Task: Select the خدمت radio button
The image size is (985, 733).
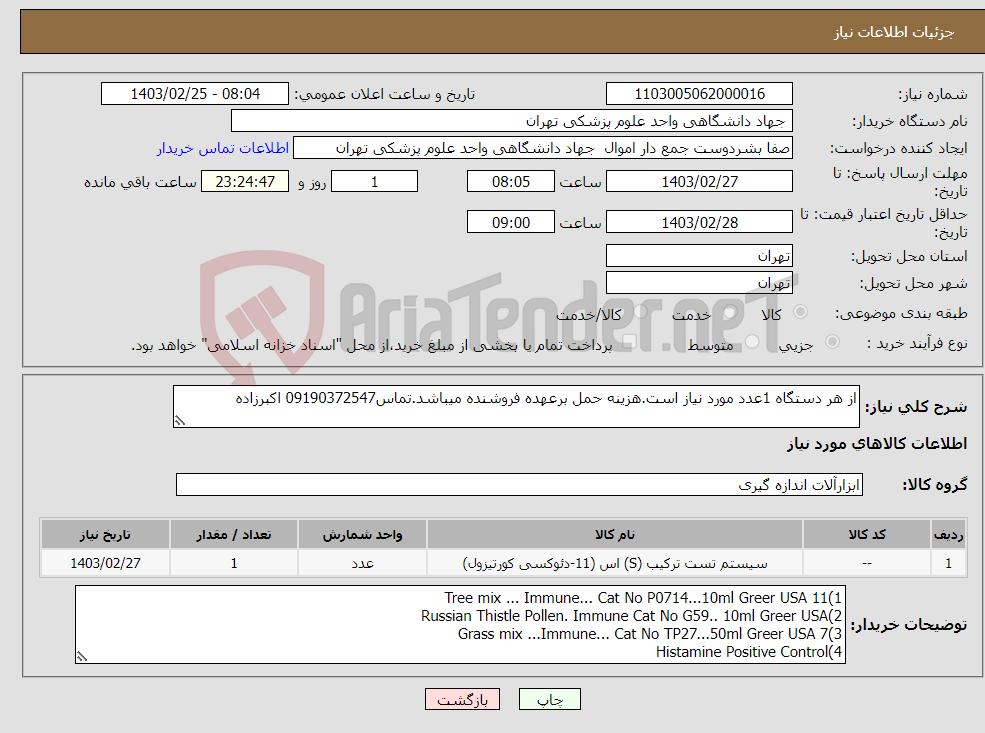Action: 730,312
